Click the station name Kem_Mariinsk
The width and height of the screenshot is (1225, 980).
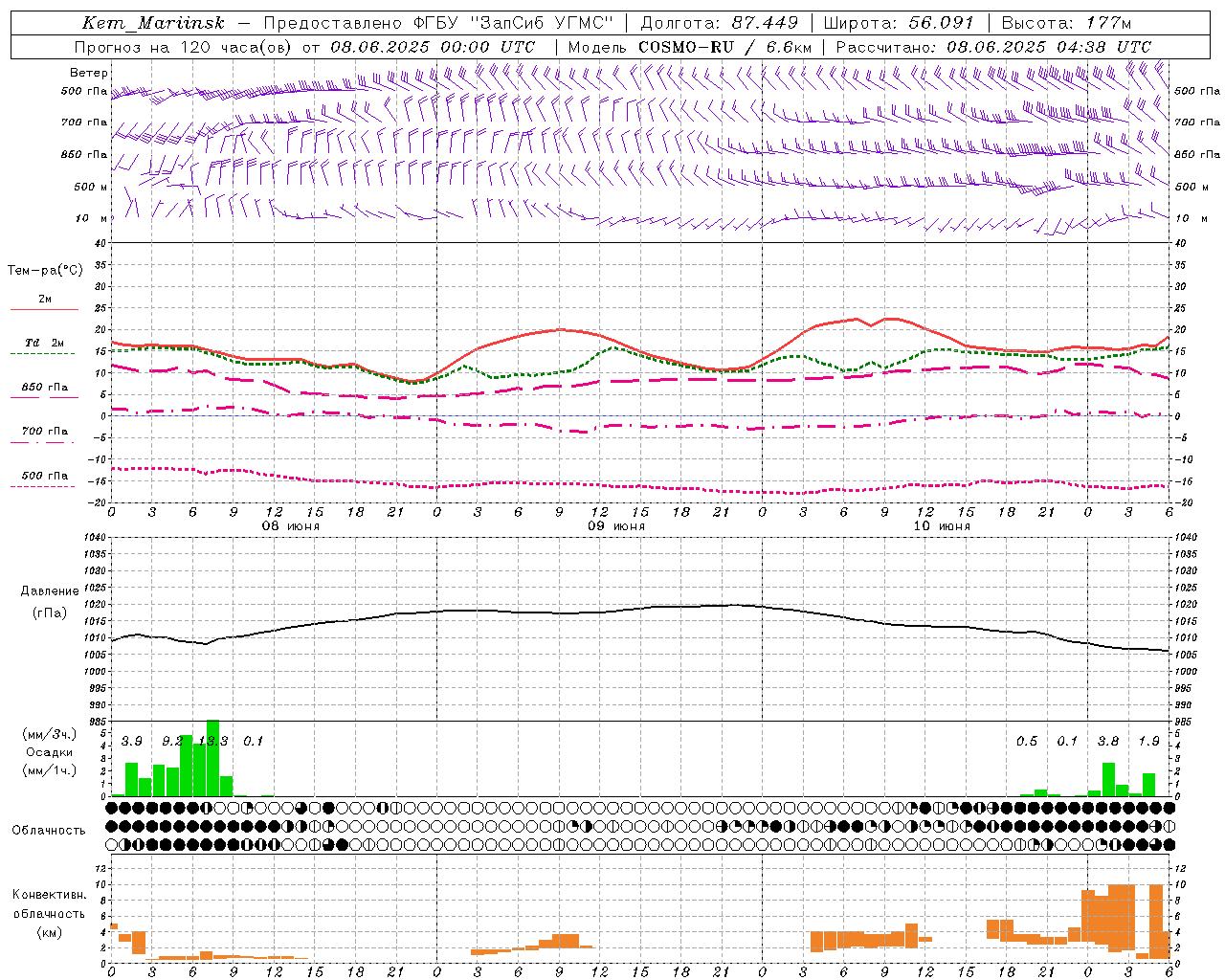[153, 23]
